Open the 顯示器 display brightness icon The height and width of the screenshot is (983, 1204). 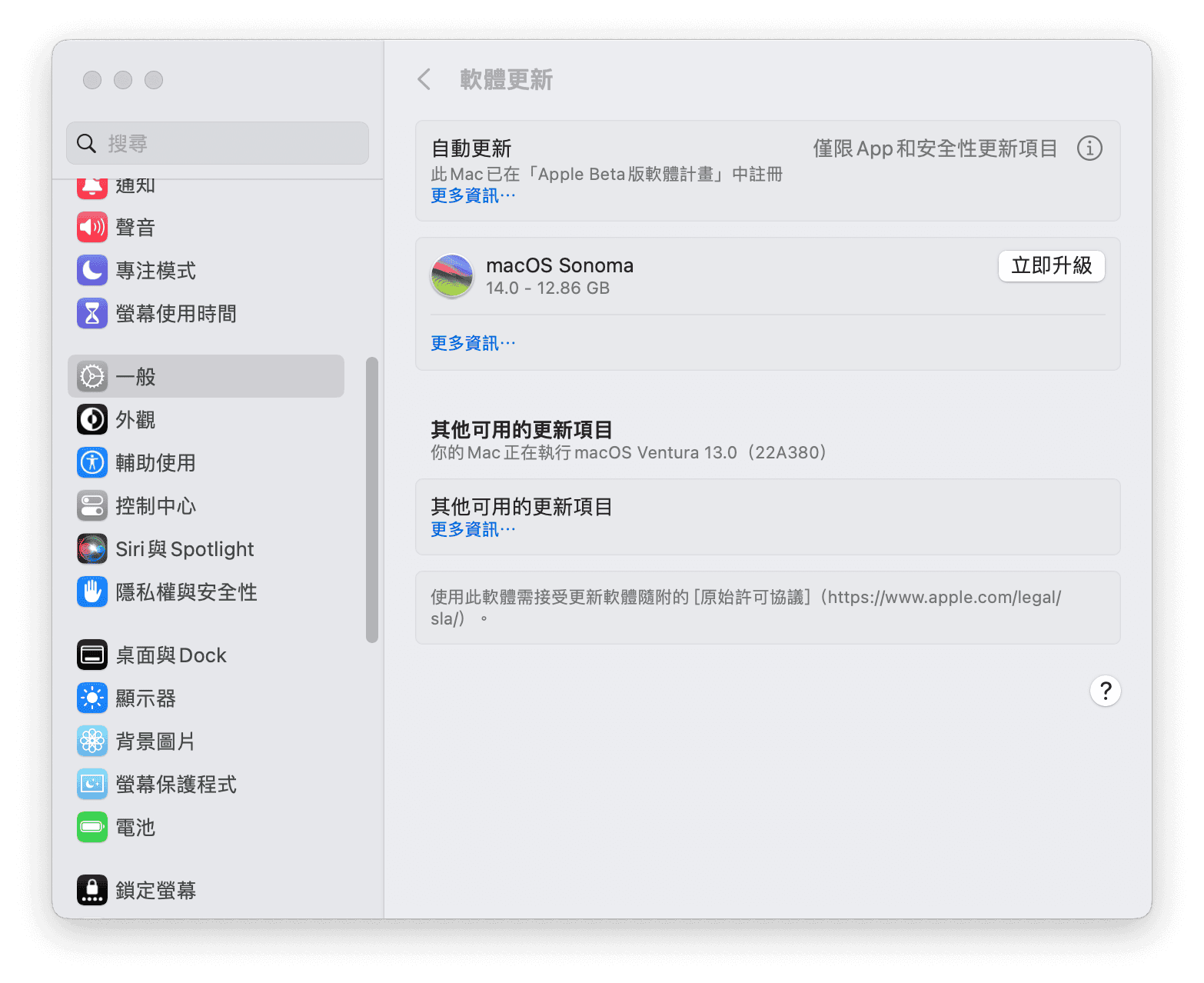[92, 698]
